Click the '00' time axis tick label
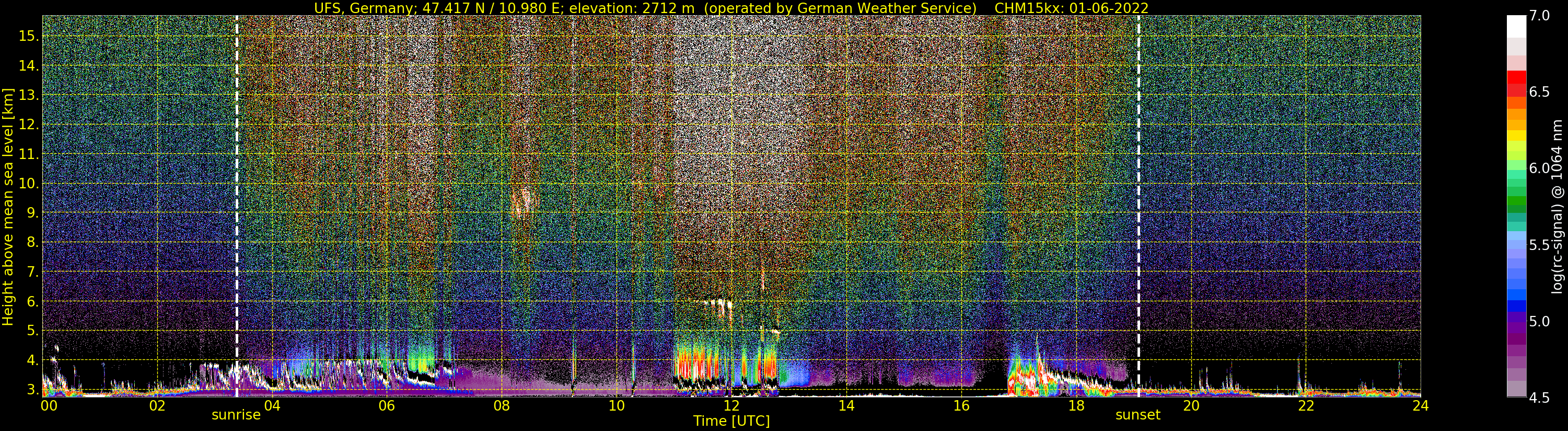 [x=48, y=406]
